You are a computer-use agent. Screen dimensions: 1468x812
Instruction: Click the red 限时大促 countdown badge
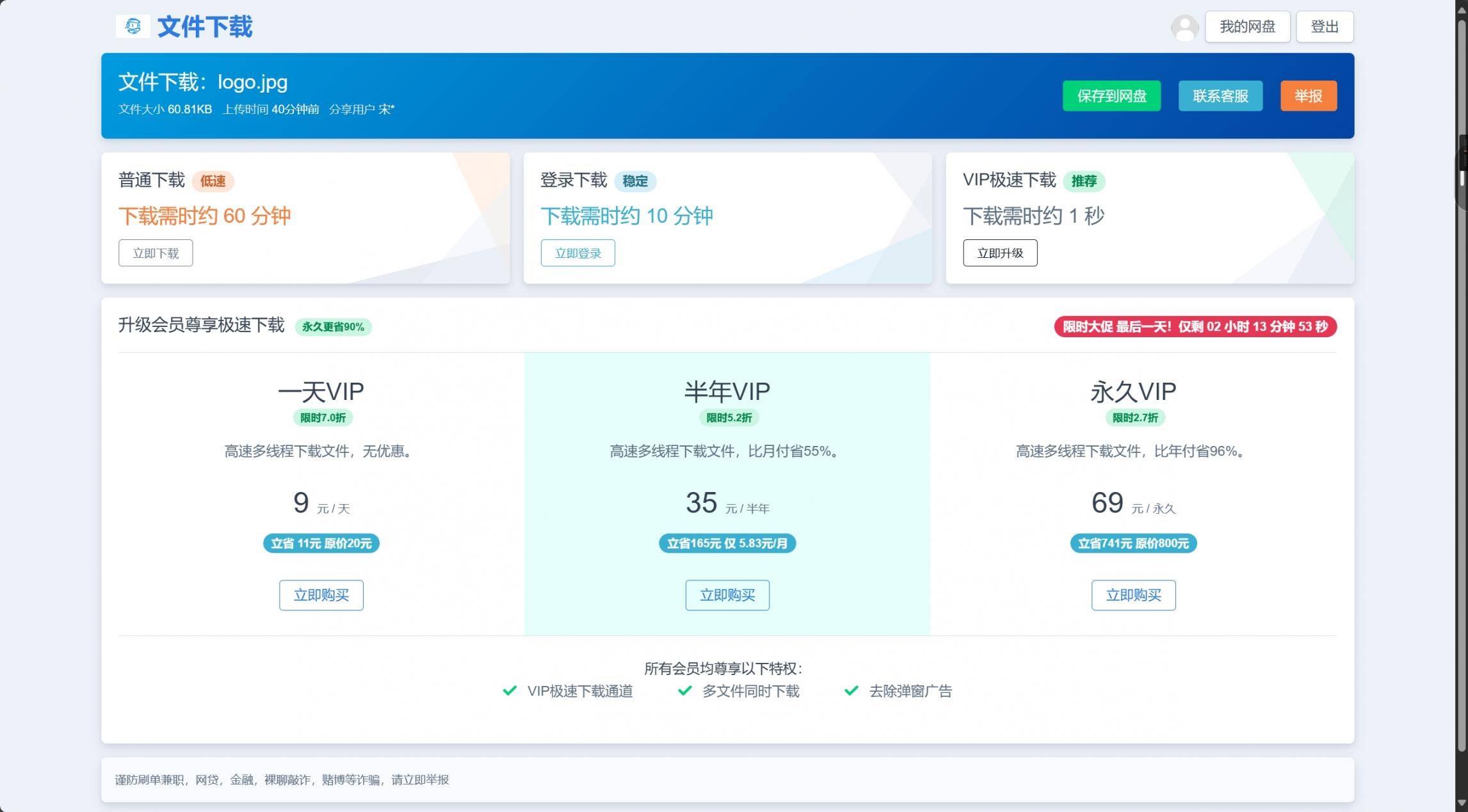click(x=1195, y=327)
